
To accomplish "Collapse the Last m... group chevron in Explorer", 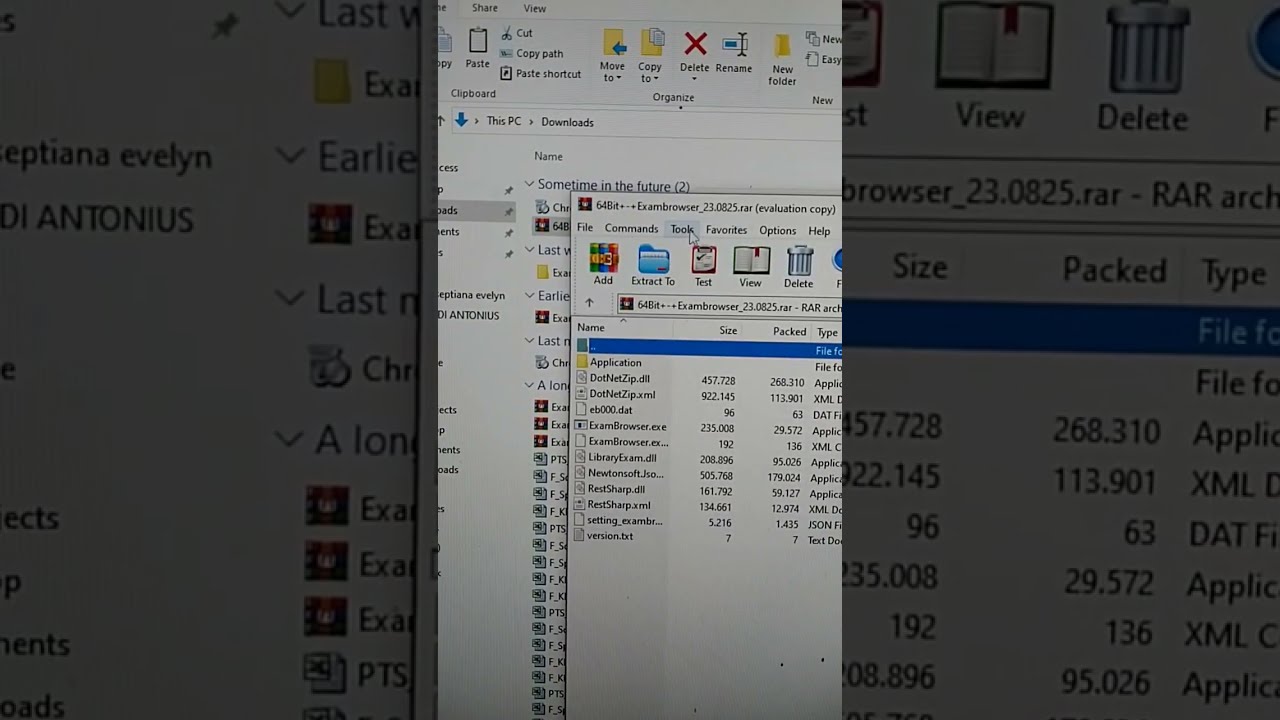I will (529, 340).
